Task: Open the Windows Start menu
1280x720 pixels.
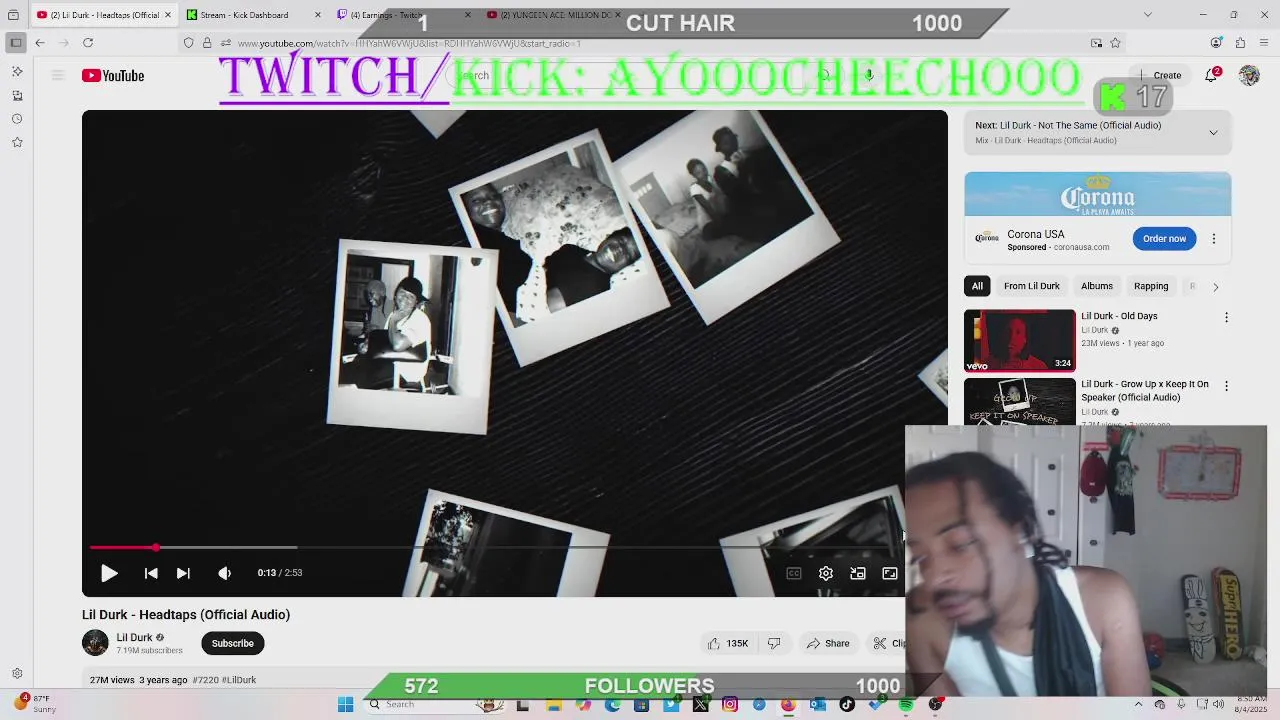Action: click(x=345, y=705)
